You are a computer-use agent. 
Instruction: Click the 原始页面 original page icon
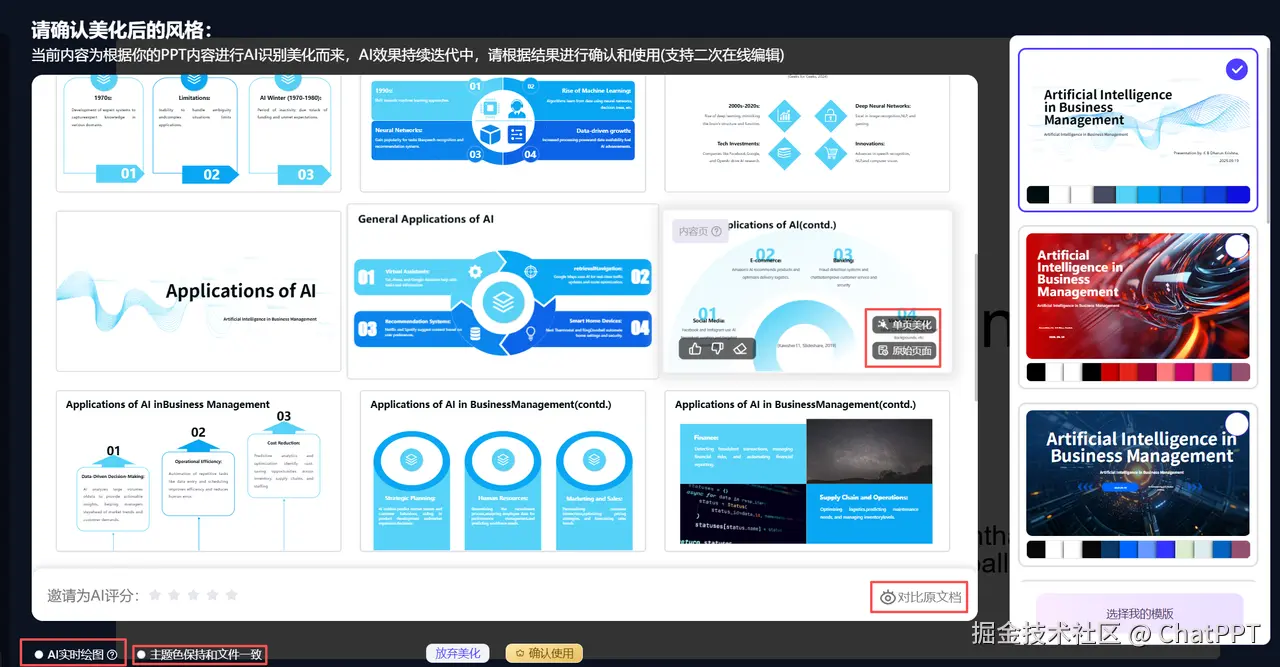[884, 352]
